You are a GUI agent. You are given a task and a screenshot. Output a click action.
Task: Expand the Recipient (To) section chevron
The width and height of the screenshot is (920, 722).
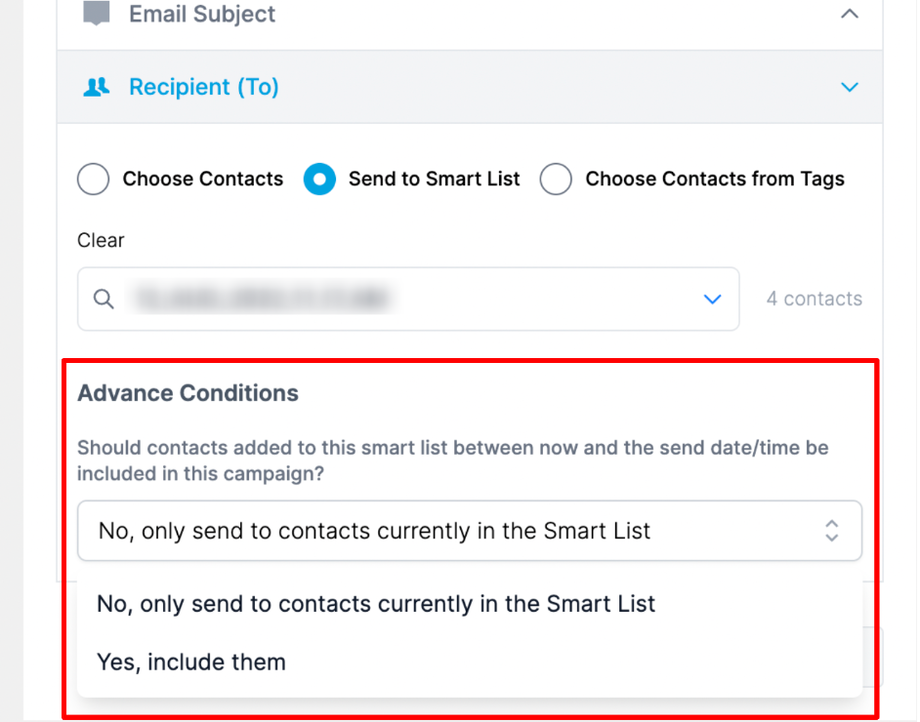[x=849, y=88]
